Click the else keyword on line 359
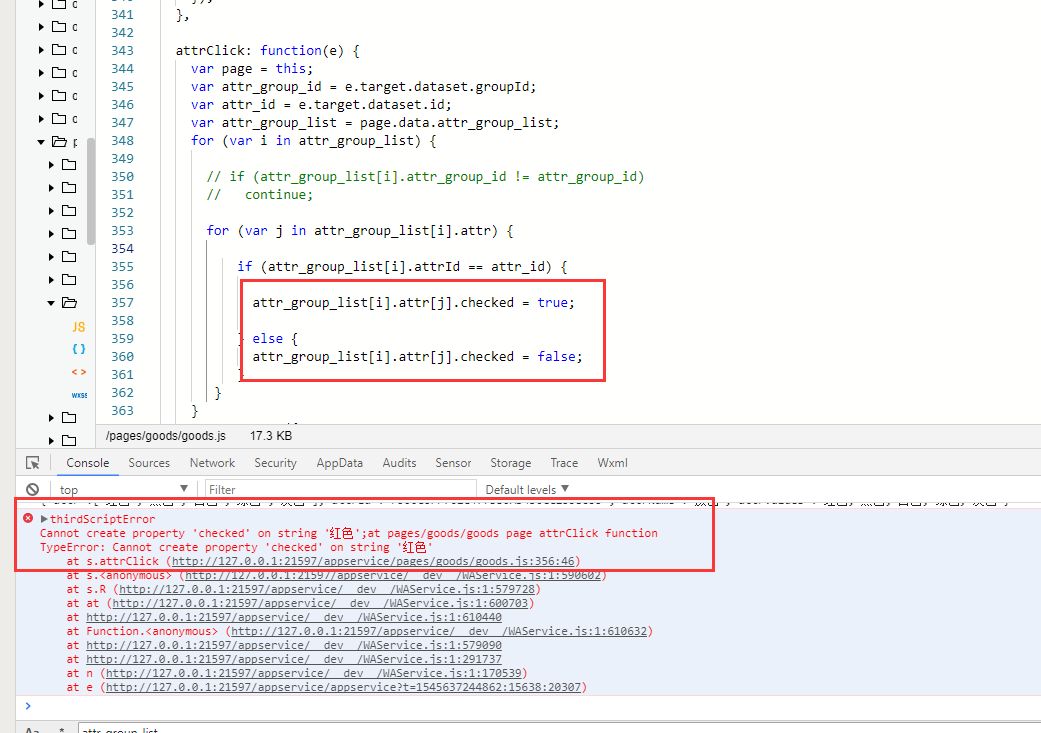The image size is (1041, 733). tap(268, 339)
